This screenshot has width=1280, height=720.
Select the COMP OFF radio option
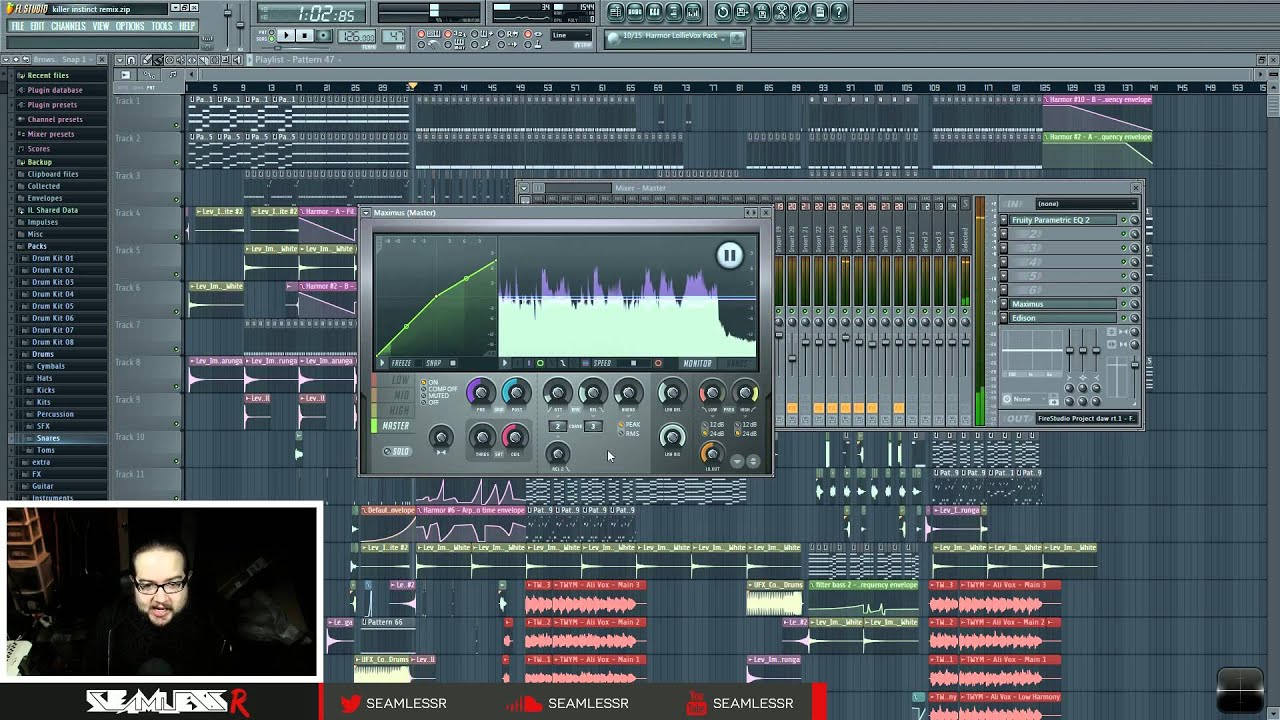pyautogui.click(x=441, y=389)
